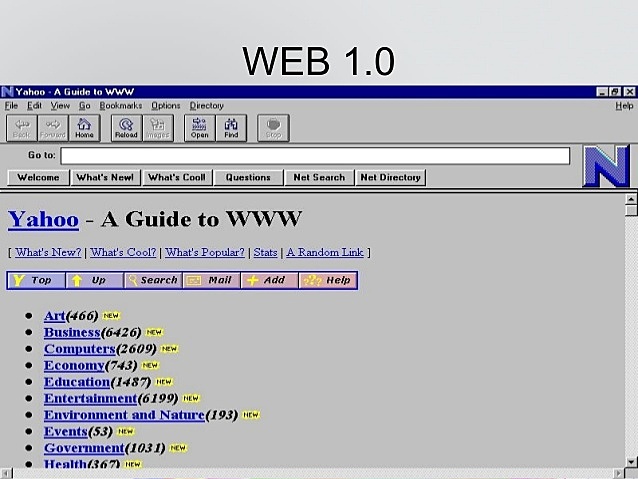Click the Netscape N logo
This screenshot has height=479, width=638.
[606, 166]
